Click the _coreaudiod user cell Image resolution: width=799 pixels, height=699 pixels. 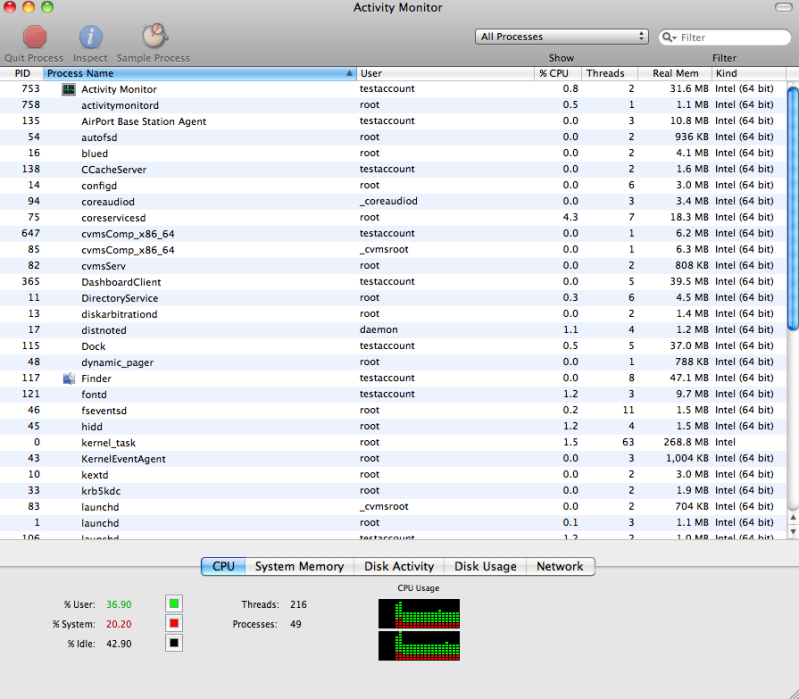coord(388,201)
